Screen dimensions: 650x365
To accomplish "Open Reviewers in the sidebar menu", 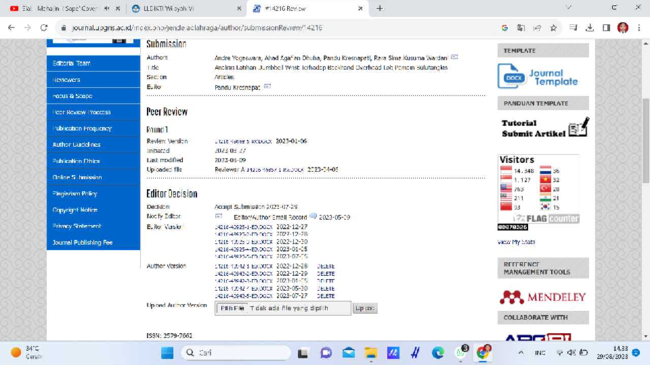I will tap(93, 80).
